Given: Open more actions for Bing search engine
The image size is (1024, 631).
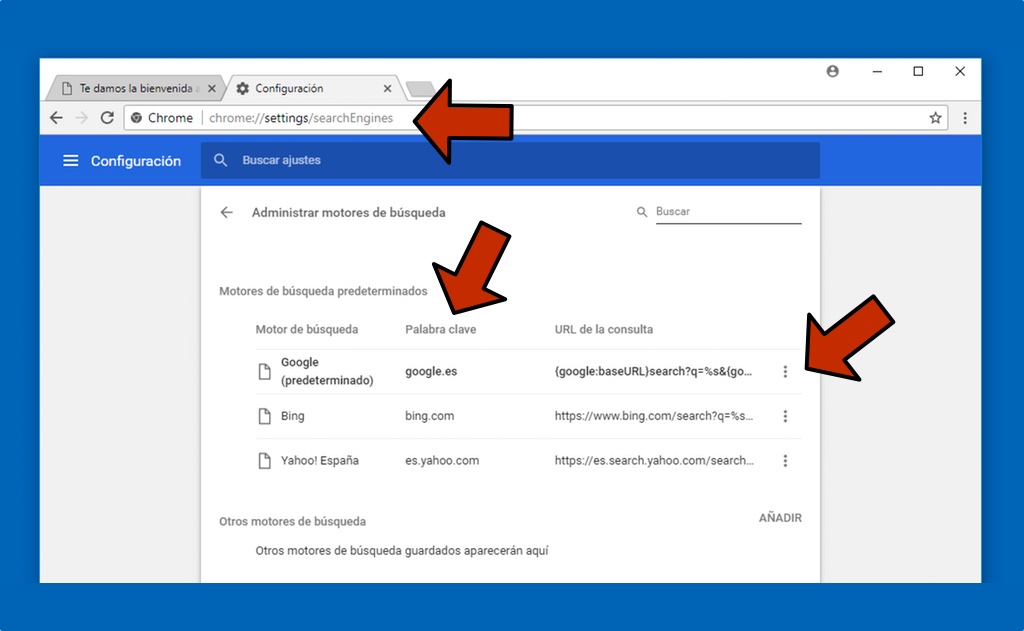Looking at the screenshot, I should pyautogui.click(x=785, y=416).
